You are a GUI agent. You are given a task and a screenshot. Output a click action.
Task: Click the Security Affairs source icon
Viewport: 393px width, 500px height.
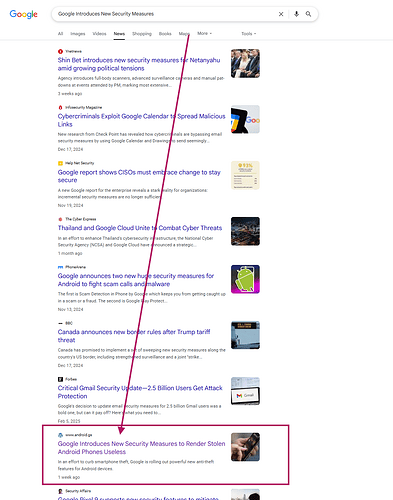pyautogui.click(x=60, y=491)
